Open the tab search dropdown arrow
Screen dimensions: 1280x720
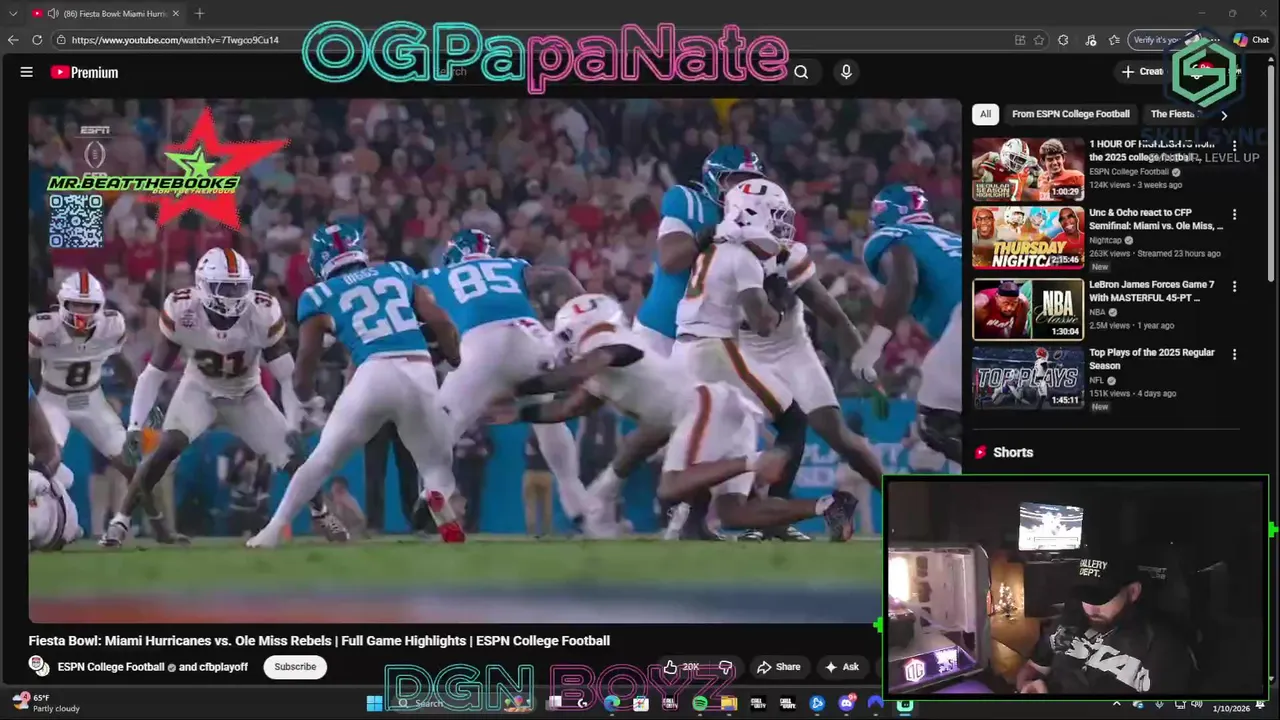(x=13, y=13)
